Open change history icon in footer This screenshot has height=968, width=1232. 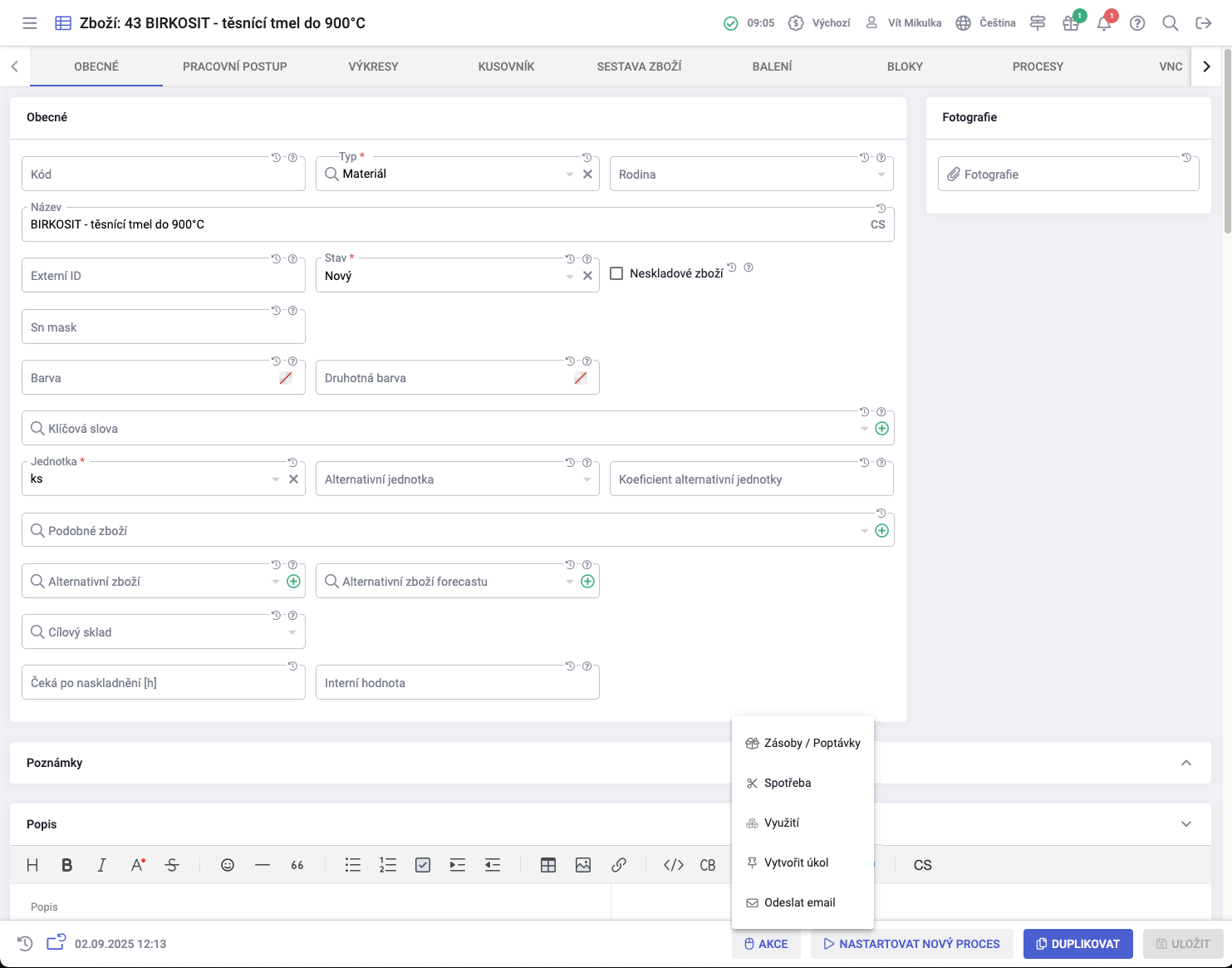(x=25, y=943)
